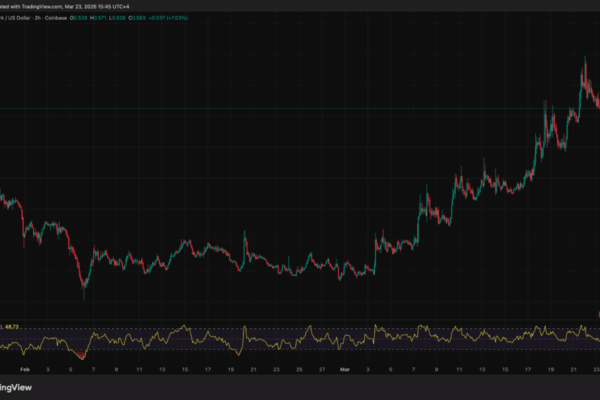Click the highest candle peak on the chart

pos(584,58)
